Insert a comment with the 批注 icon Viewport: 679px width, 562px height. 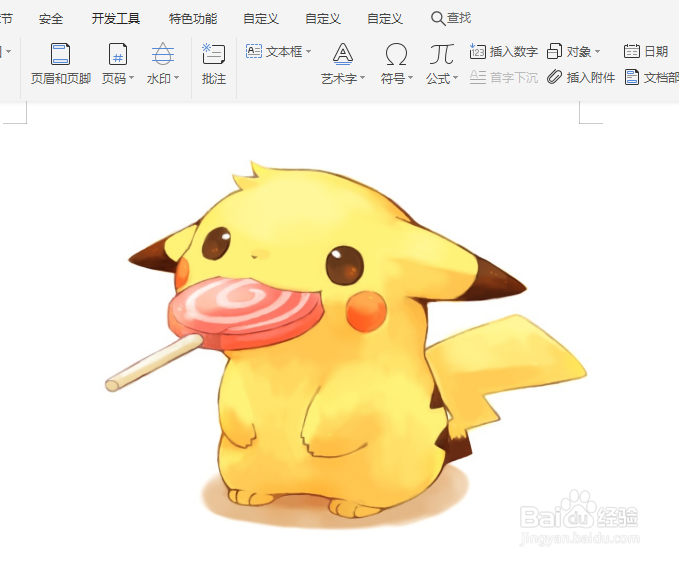pyautogui.click(x=213, y=54)
